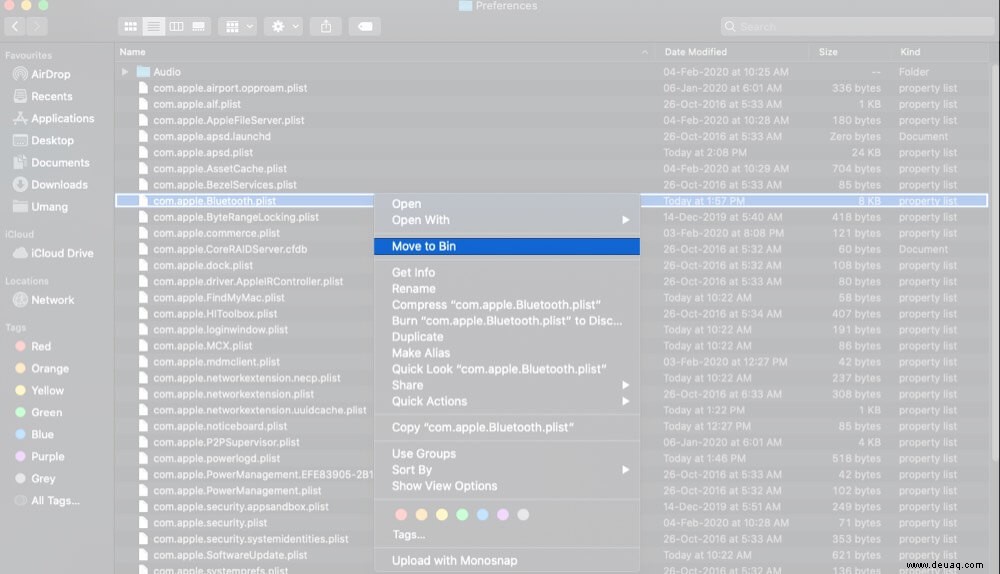Screen dimensions: 1000x574
Task: Expand the Sort By submenu
Action: [507, 469]
